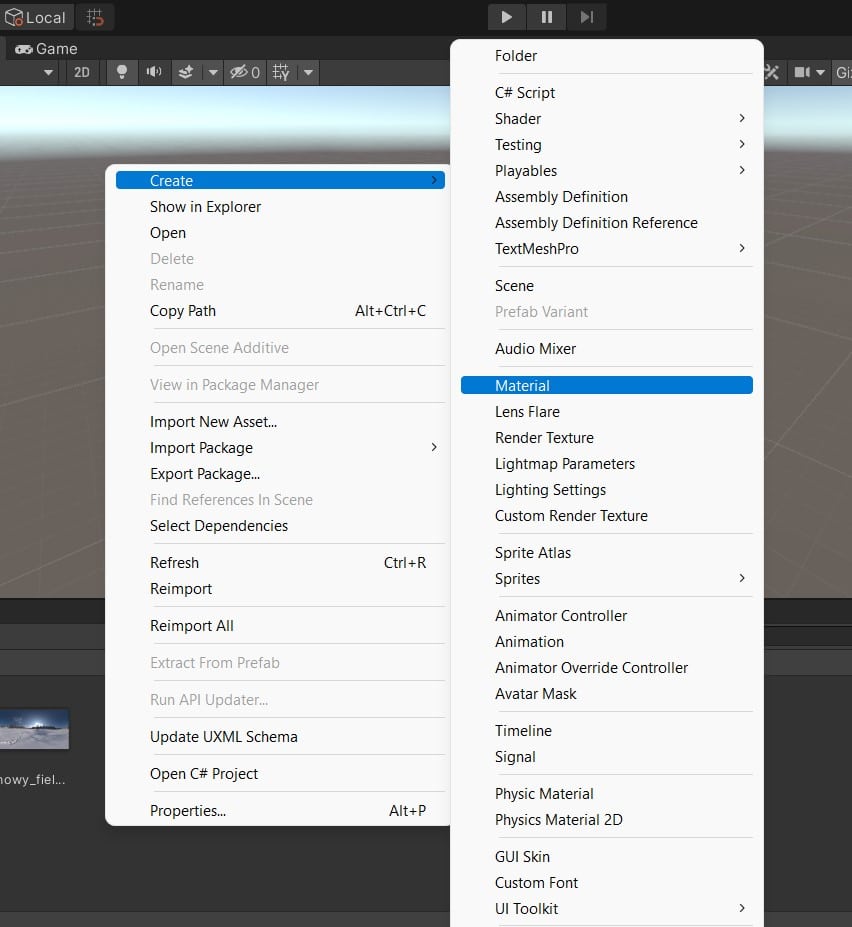Open the grid options dropdown arrow
The image size is (852, 927).
tap(309, 72)
